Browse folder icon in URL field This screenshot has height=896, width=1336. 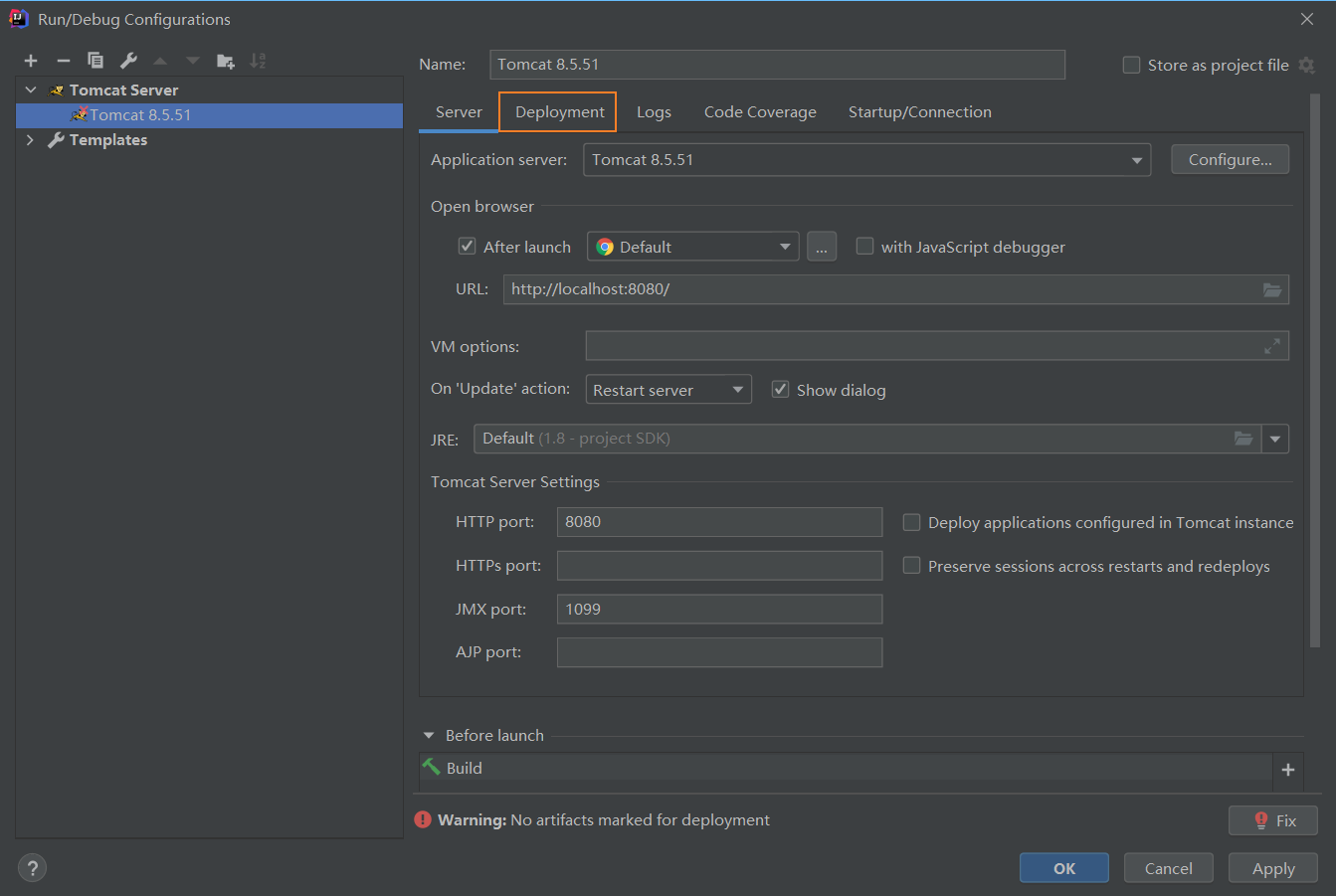tap(1272, 289)
